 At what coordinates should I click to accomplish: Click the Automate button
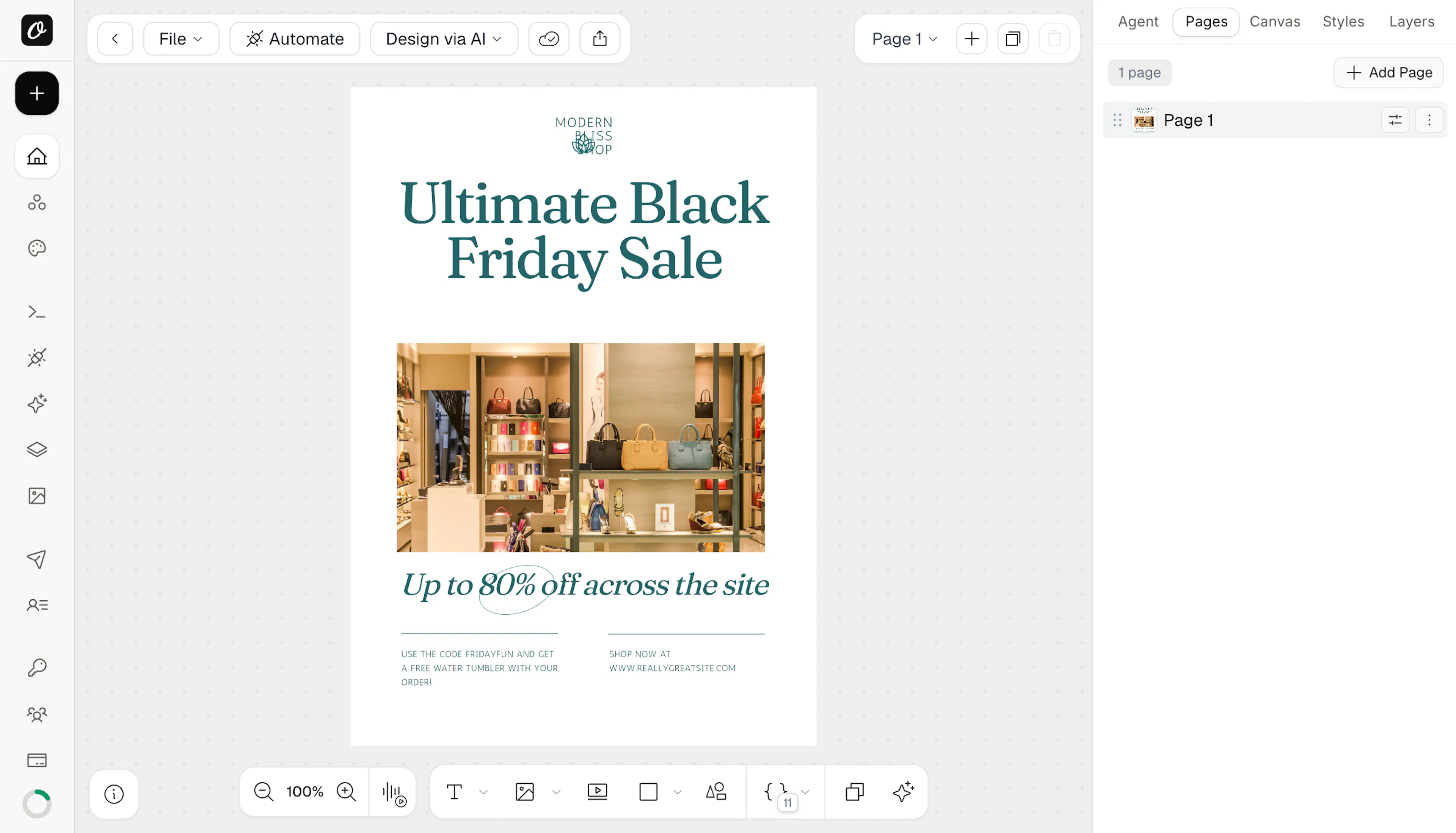tap(295, 39)
